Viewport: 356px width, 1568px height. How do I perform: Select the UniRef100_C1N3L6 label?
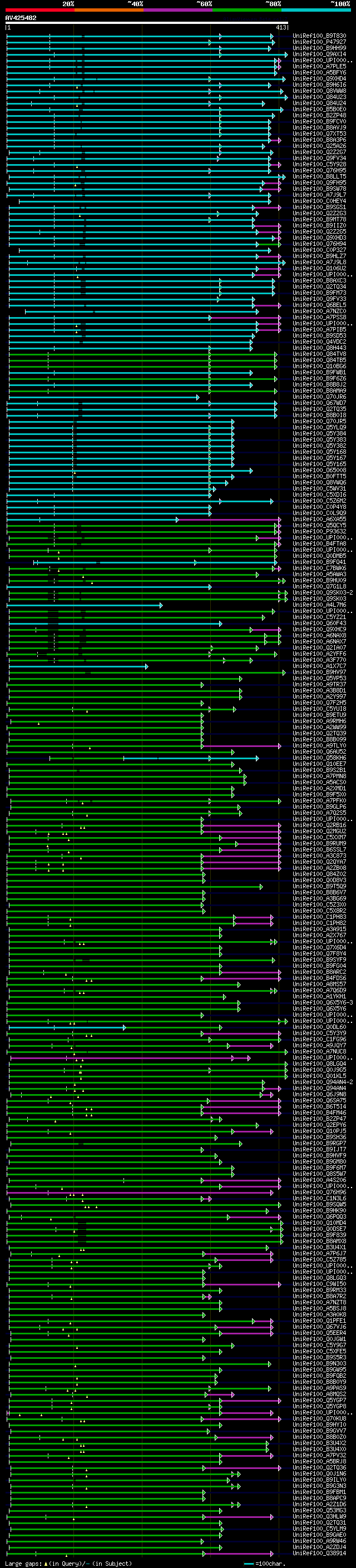point(319,1198)
